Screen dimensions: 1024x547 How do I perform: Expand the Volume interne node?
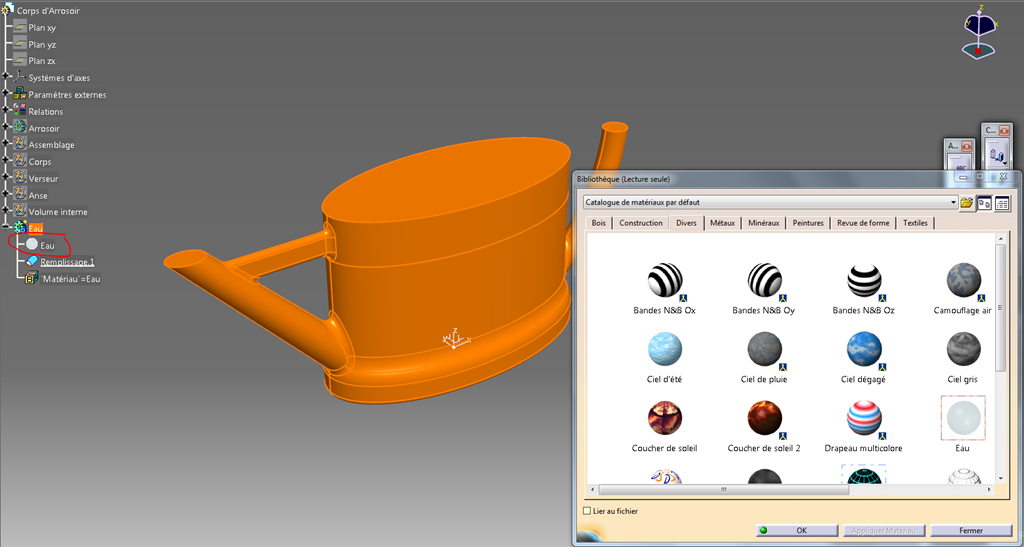(x=5, y=211)
